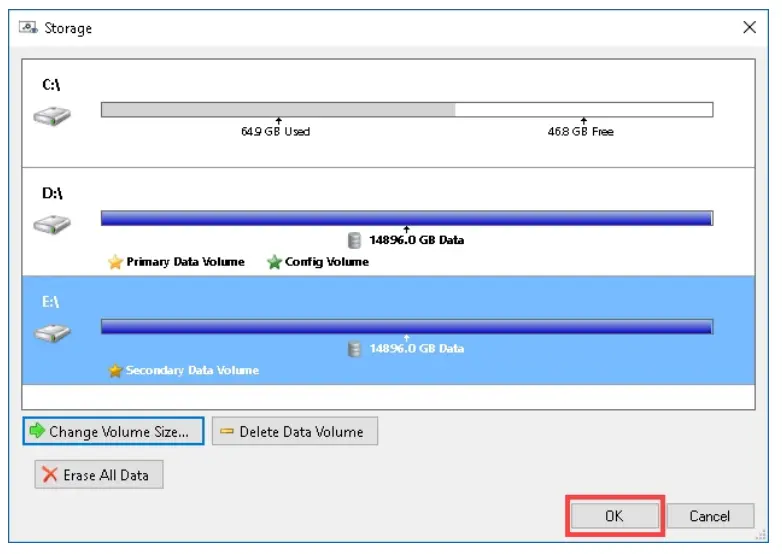Click the Config Volume green star
782x554 pixels.
(274, 262)
